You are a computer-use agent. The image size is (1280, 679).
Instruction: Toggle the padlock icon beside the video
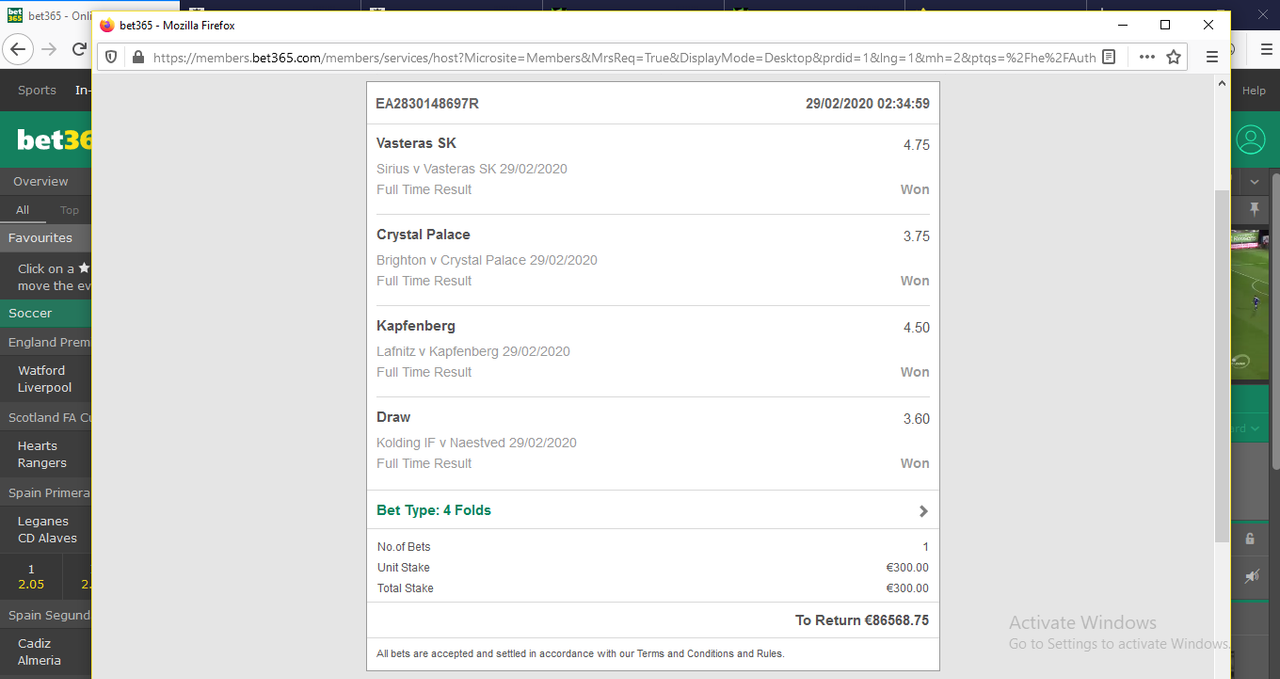1250,538
